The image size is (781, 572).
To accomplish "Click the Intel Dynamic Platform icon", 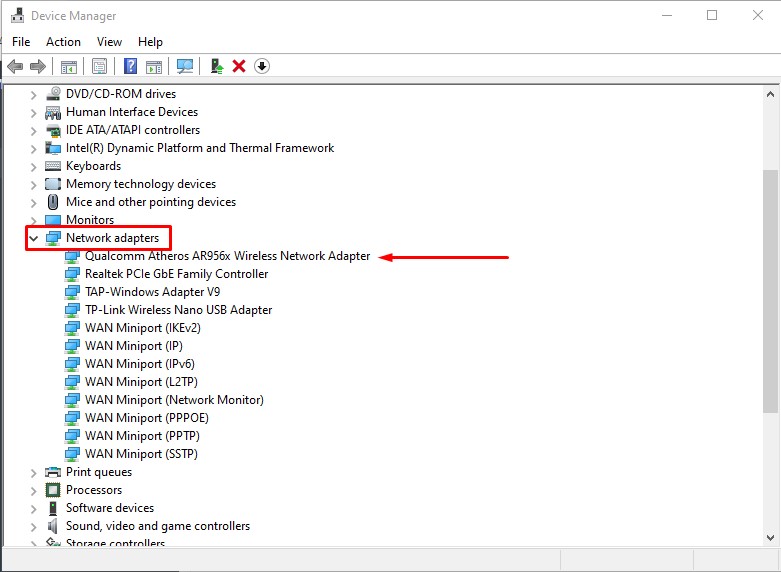I will point(53,148).
